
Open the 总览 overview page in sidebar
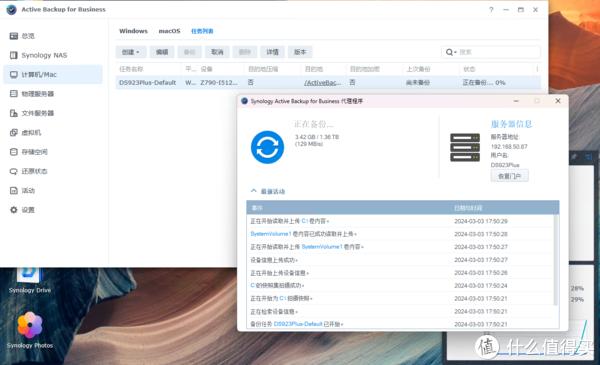click(22, 36)
